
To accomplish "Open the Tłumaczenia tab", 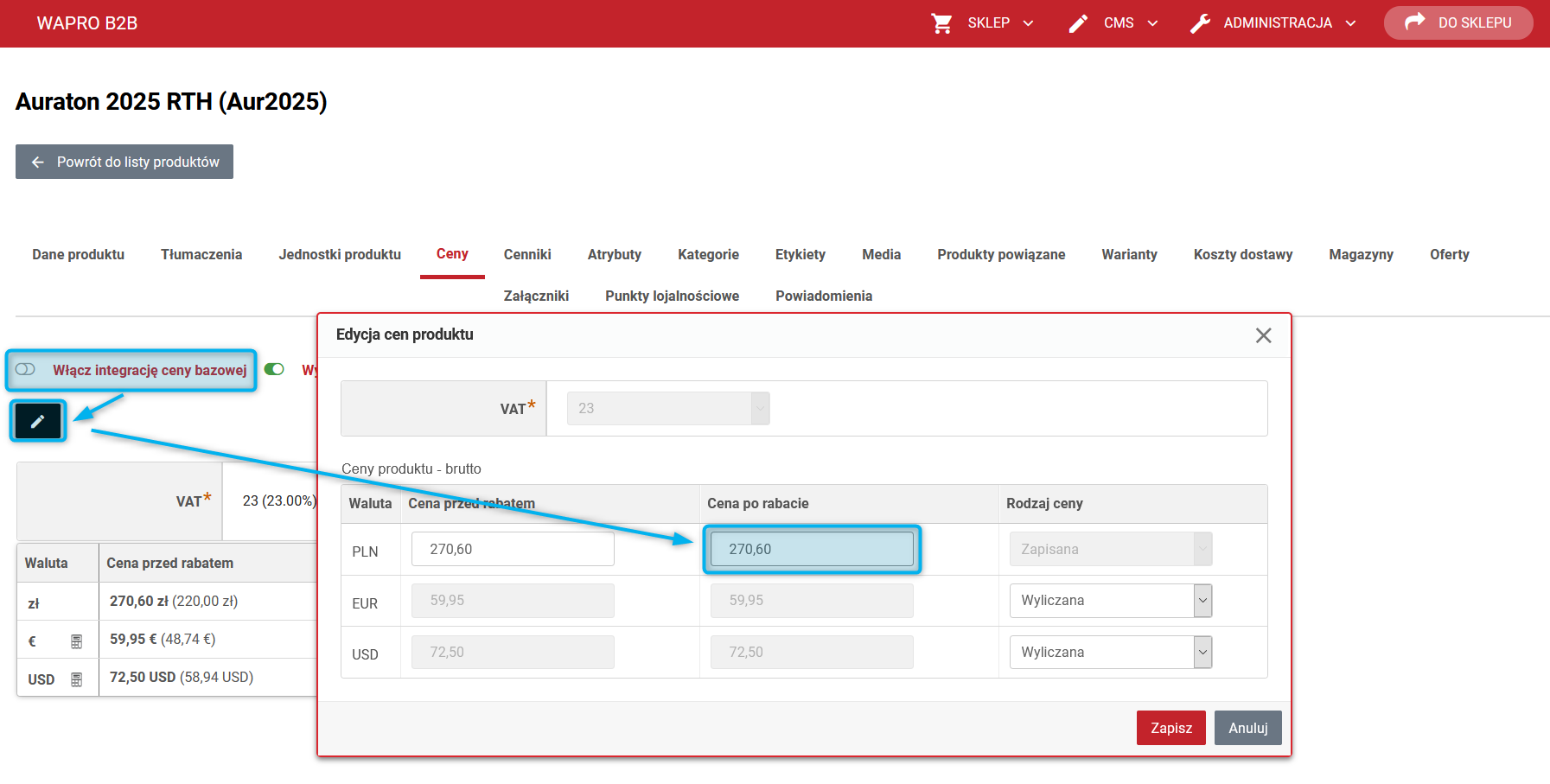I will [201, 254].
